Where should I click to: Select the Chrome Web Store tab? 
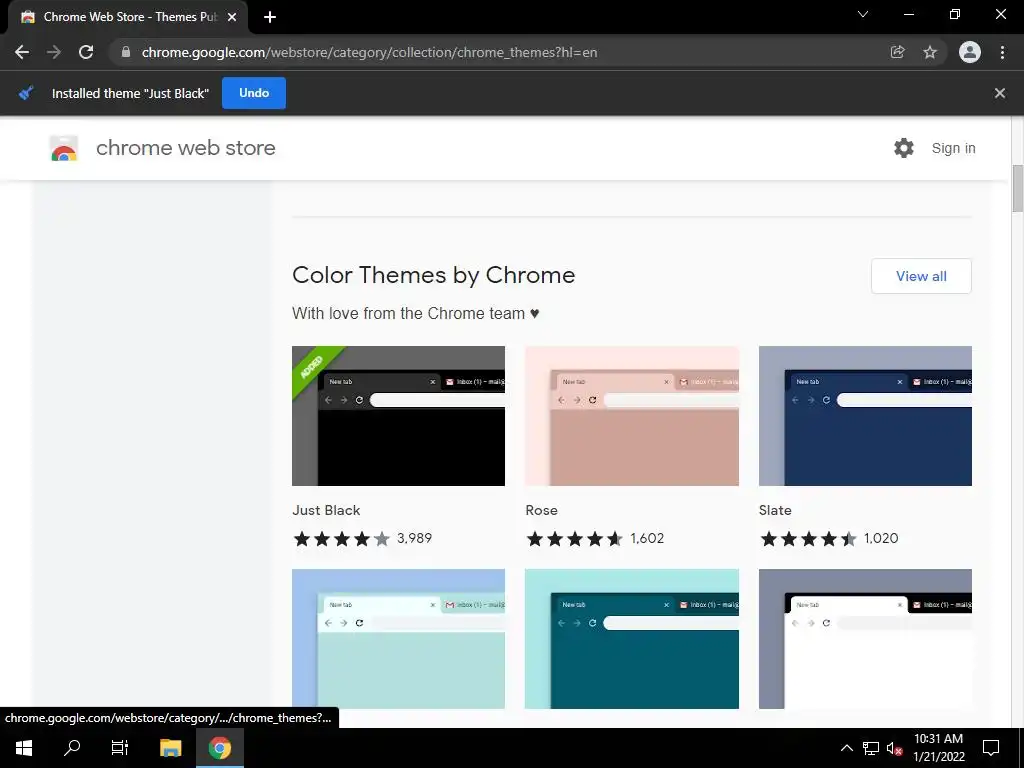point(128,17)
